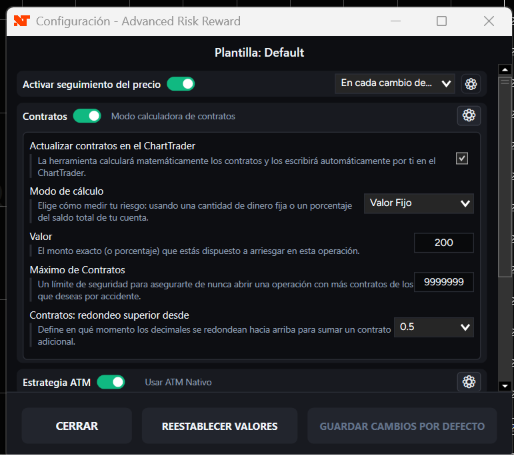Open the redondeo superior '0.5' dropdown
Viewport: 514px width, 455px height.
point(434,327)
